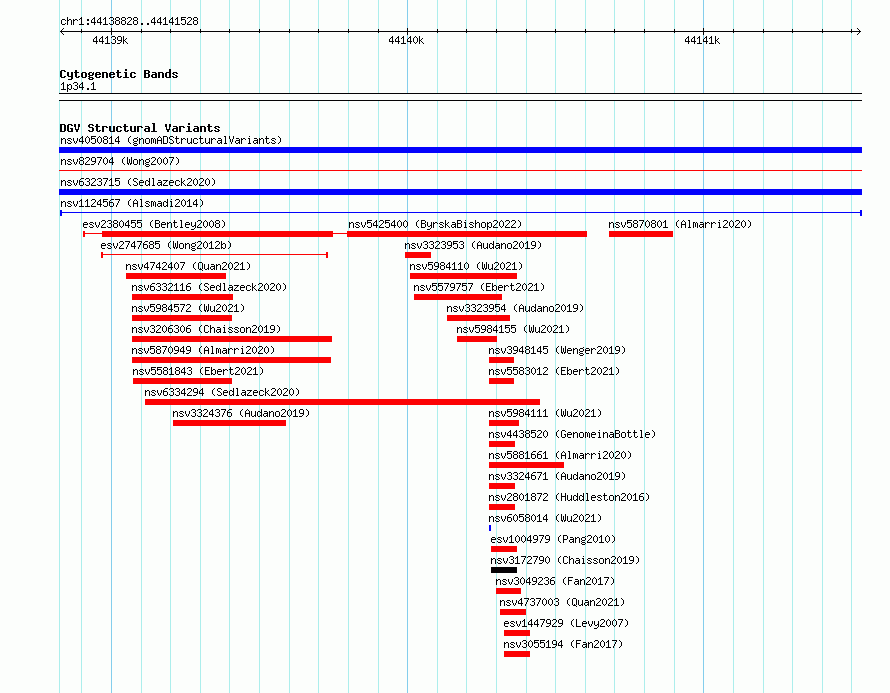Click nsv6334294 (Sedlazeck2020) label
Screen dimensions: 890x693
click(x=222, y=392)
